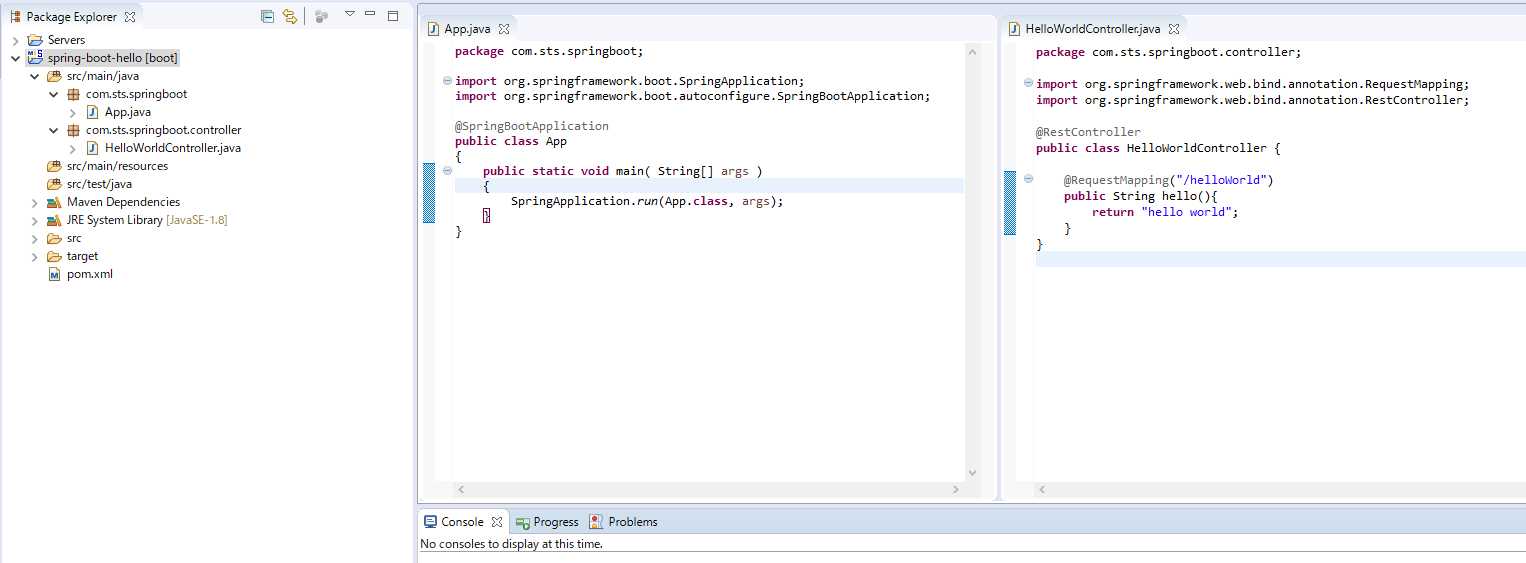Click the App.java file icon in tree
This screenshot has height=563, width=1526.
coord(92,112)
